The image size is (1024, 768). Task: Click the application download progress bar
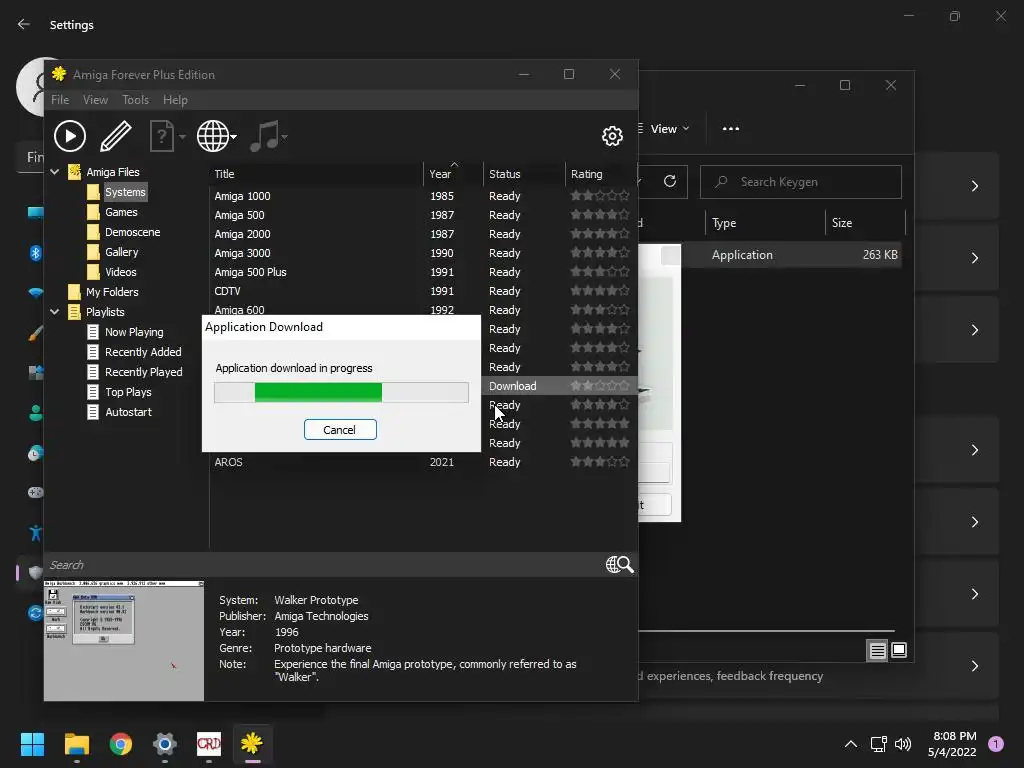pyautogui.click(x=341, y=392)
